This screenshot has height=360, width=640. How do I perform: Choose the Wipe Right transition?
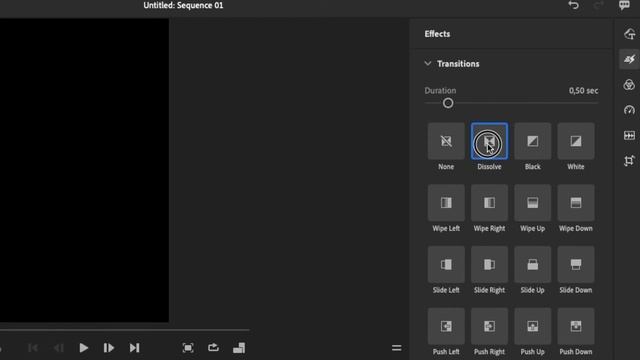click(x=489, y=203)
